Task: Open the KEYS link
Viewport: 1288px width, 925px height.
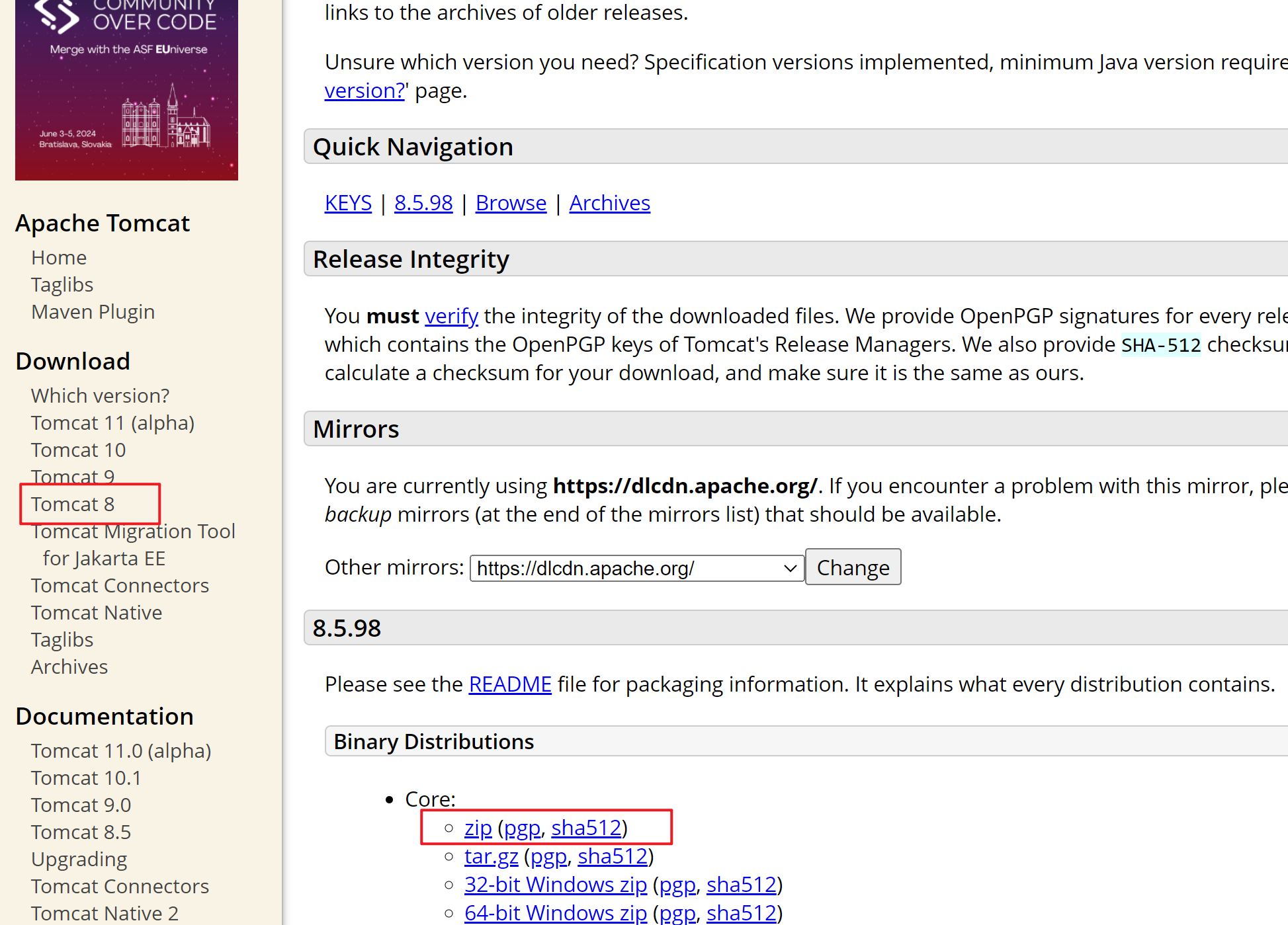Action: coord(348,203)
